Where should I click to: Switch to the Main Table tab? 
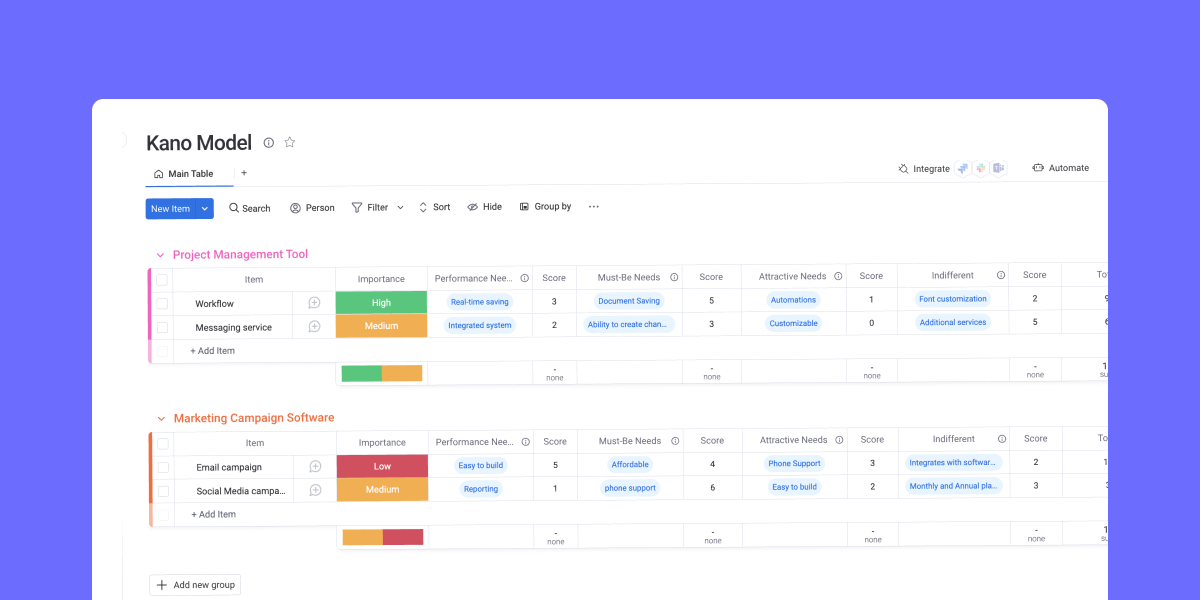(186, 173)
